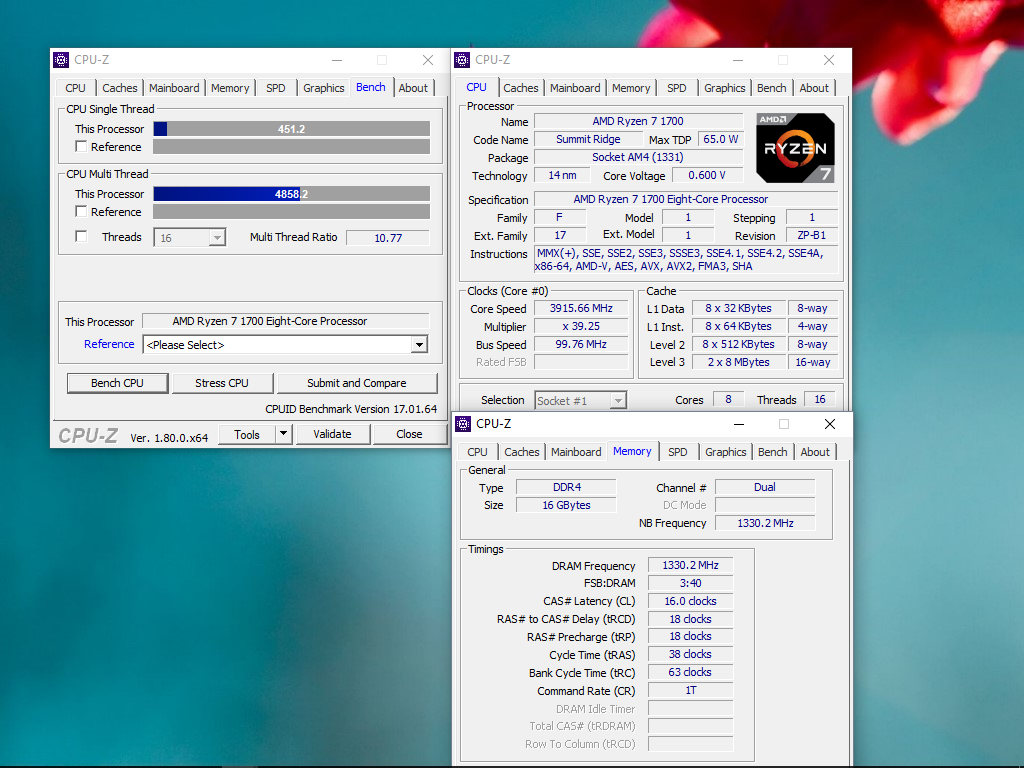This screenshot has width=1024, height=768.
Task: Click the Core Voltage value 0.600 V
Action: [x=707, y=175]
